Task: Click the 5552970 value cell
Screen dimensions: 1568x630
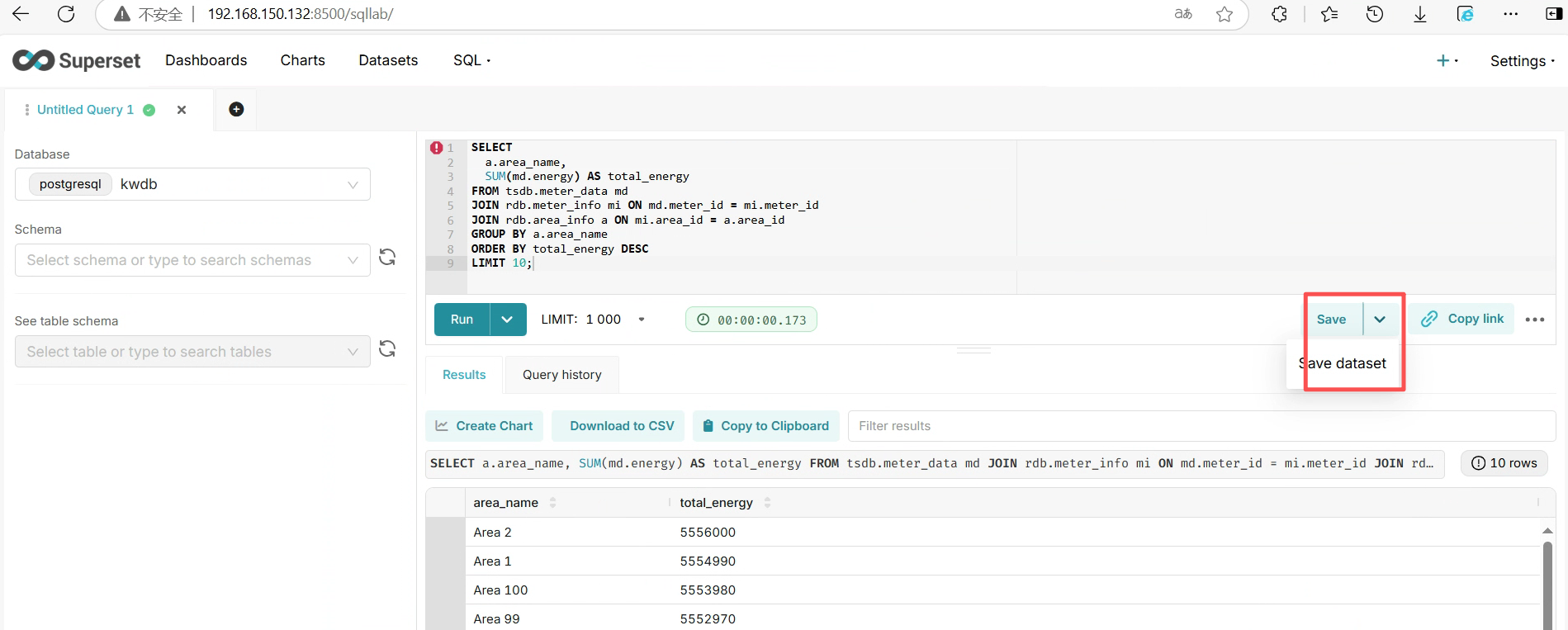Action: point(708,619)
